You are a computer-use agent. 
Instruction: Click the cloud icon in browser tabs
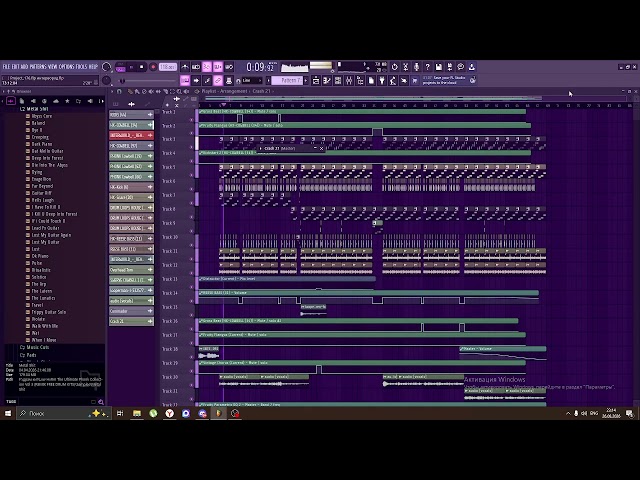point(56,101)
